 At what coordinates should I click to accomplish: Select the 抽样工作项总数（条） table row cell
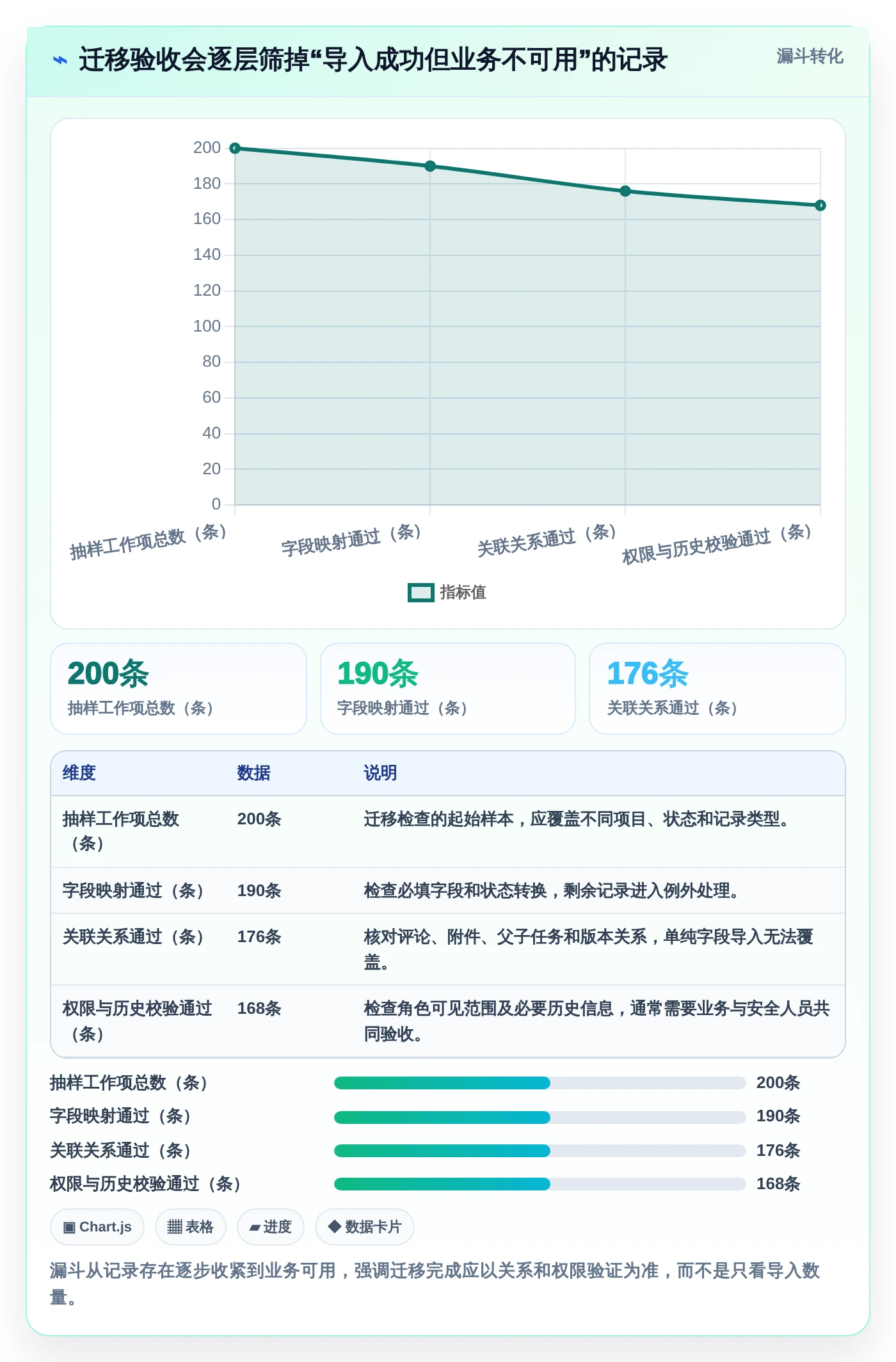point(138,831)
